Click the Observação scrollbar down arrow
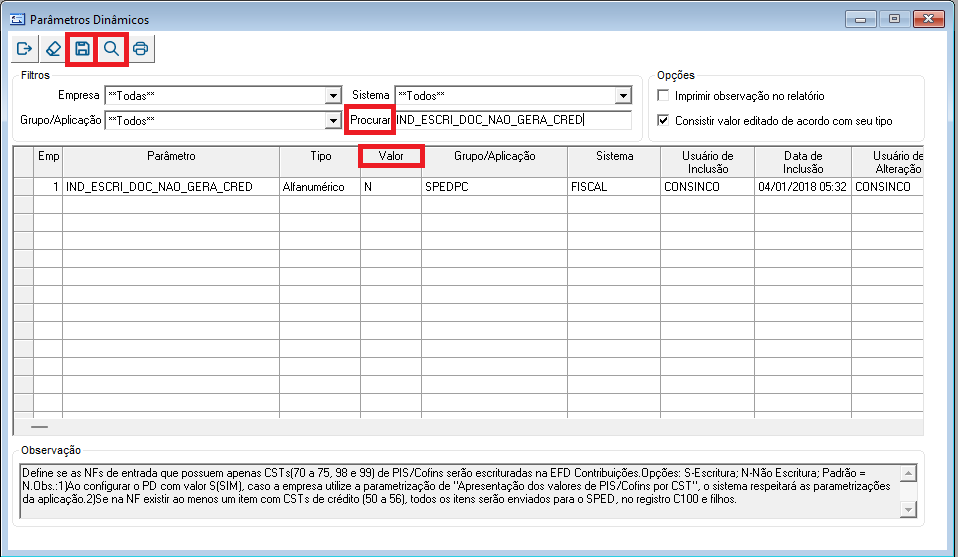Image resolution: width=958 pixels, height=557 pixels. pyautogui.click(x=909, y=509)
